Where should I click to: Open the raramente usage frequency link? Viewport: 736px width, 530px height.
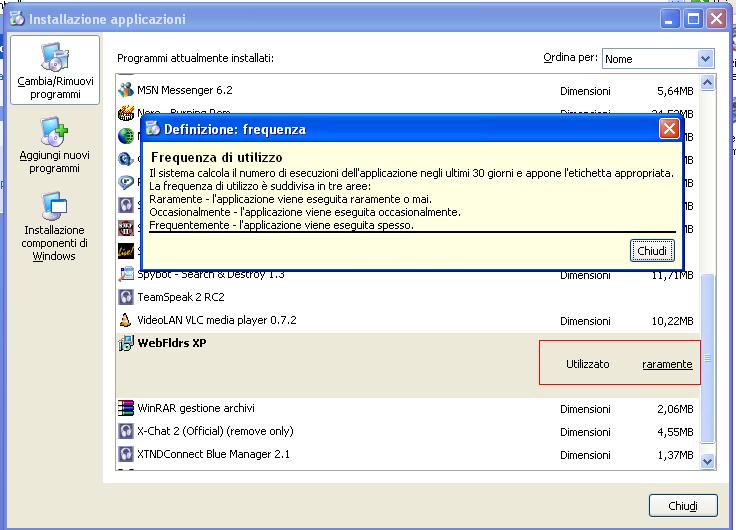coord(667,364)
